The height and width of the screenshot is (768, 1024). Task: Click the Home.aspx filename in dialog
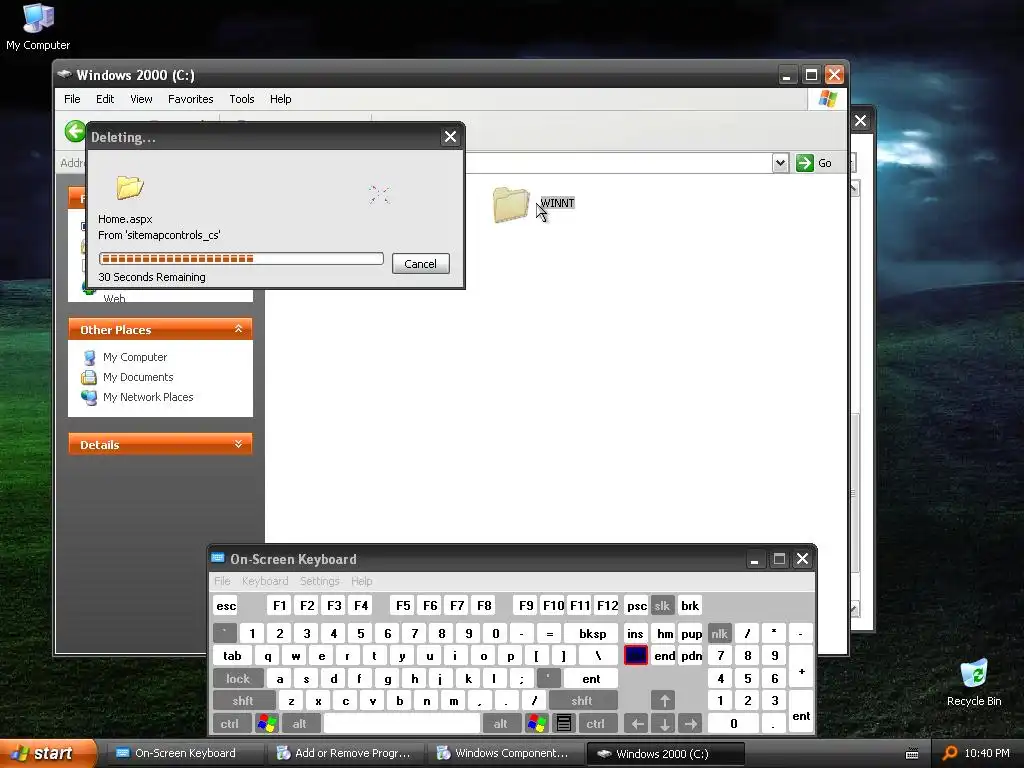(x=125, y=219)
